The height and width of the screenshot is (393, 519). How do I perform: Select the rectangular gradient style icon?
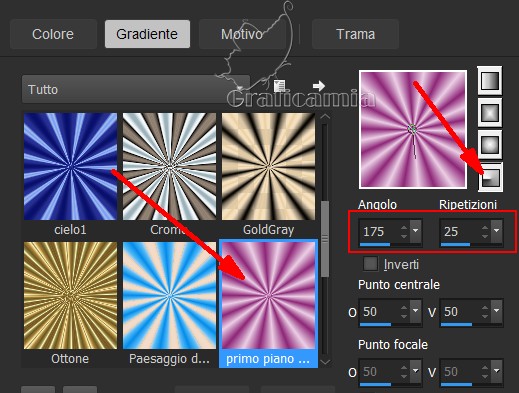click(x=490, y=113)
